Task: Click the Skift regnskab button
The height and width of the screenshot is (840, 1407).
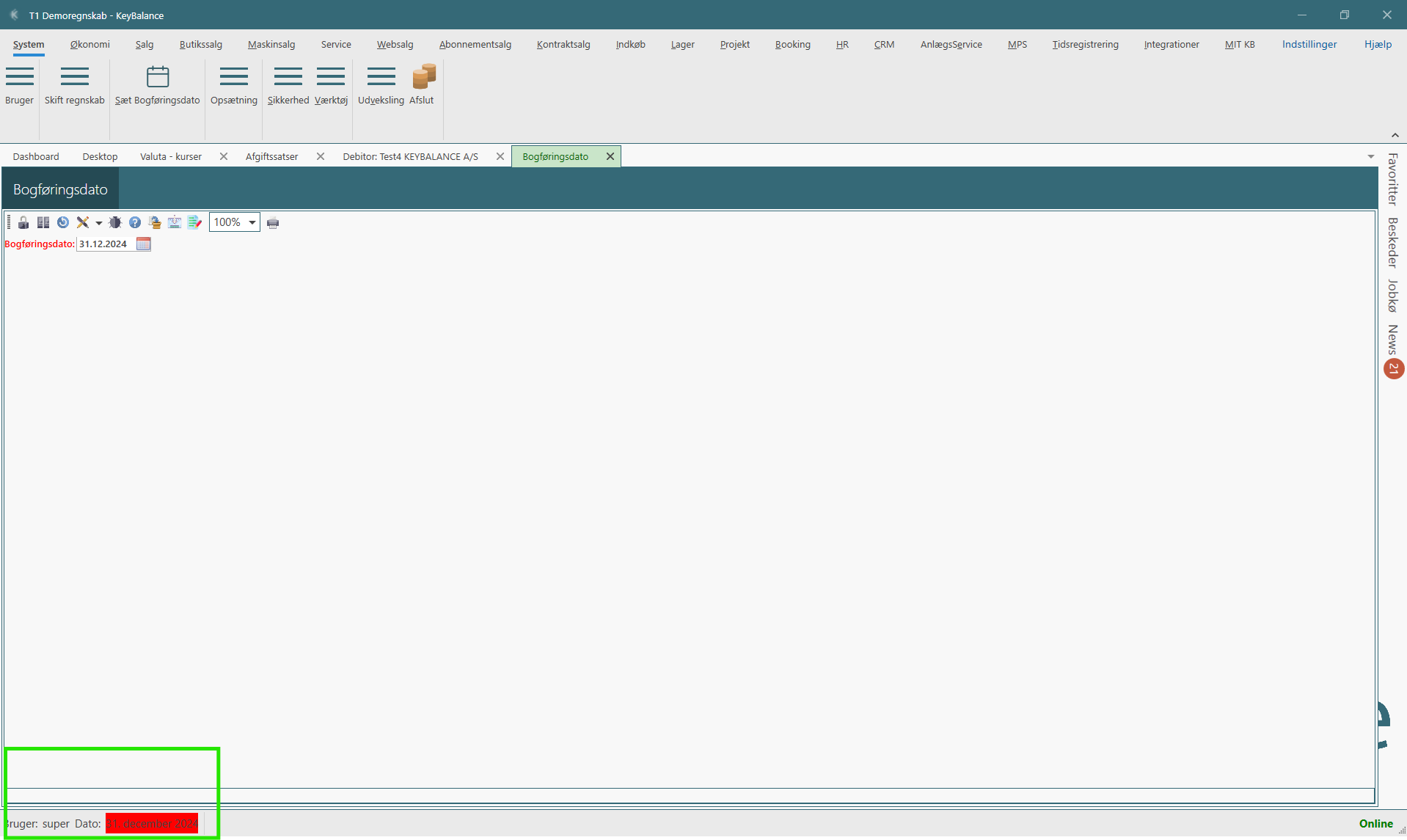Action: (x=75, y=86)
